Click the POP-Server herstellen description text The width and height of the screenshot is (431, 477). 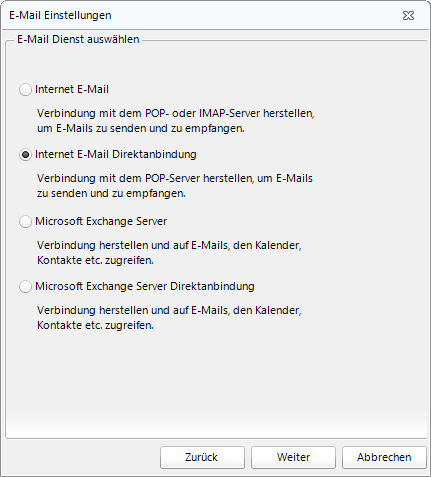click(x=175, y=178)
